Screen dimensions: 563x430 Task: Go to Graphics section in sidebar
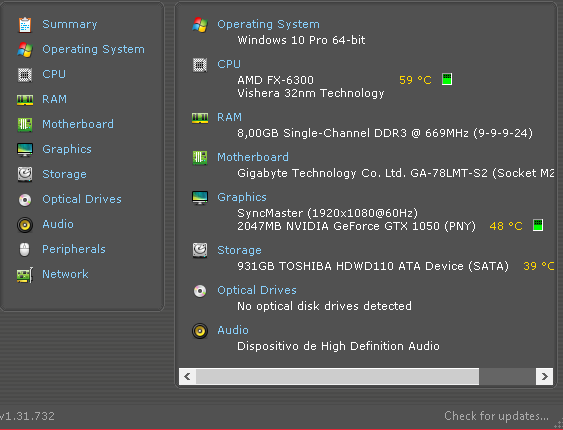coord(67,149)
